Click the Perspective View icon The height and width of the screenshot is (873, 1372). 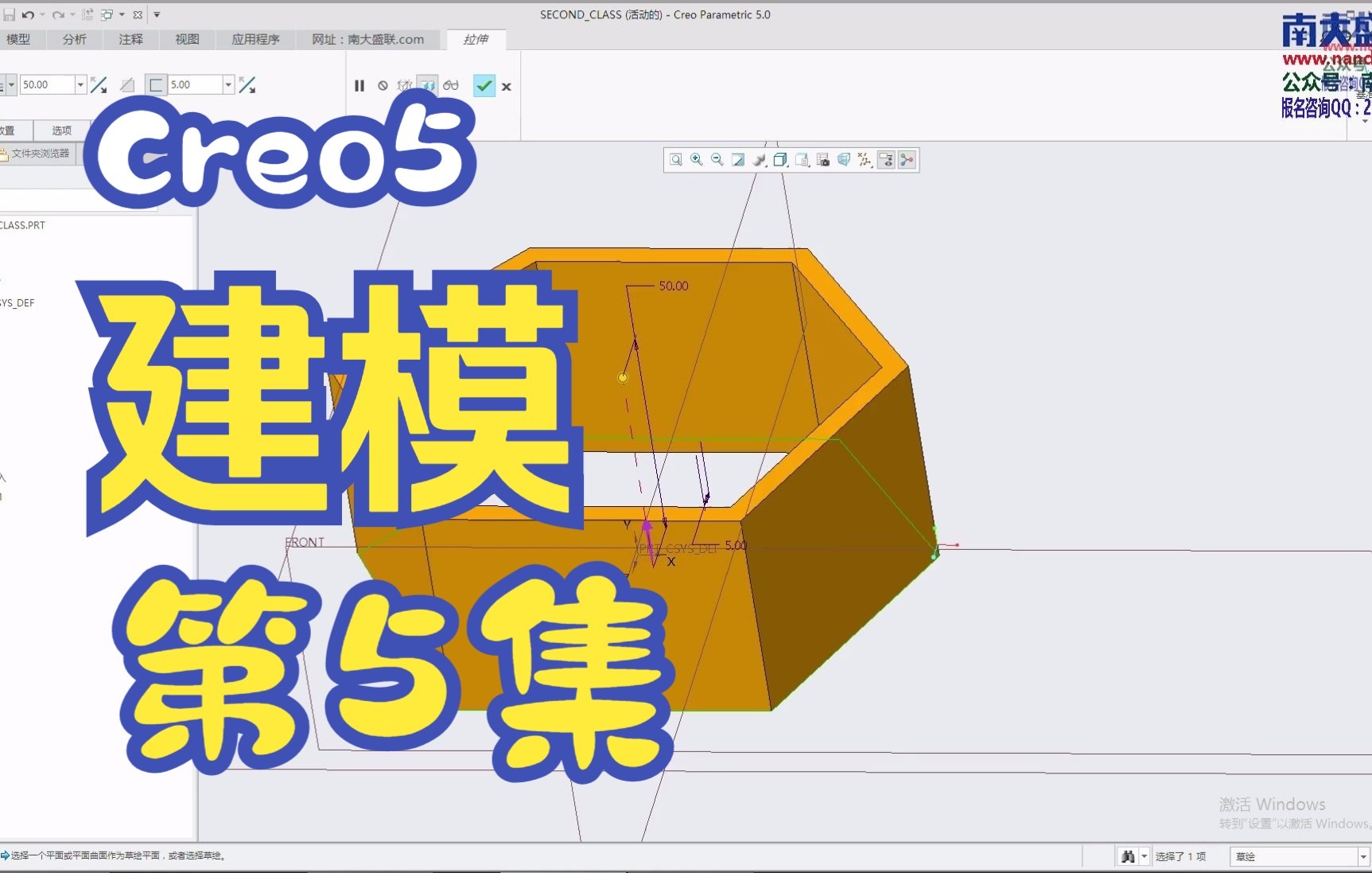[844, 159]
